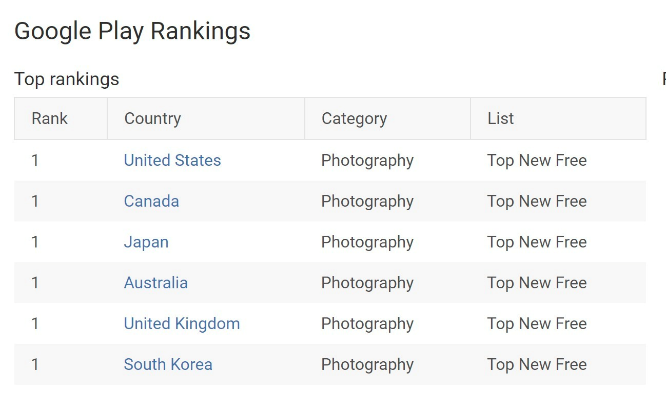Screen dimensions: 666x398
Task: Click the Country column header
Action: tap(152, 119)
